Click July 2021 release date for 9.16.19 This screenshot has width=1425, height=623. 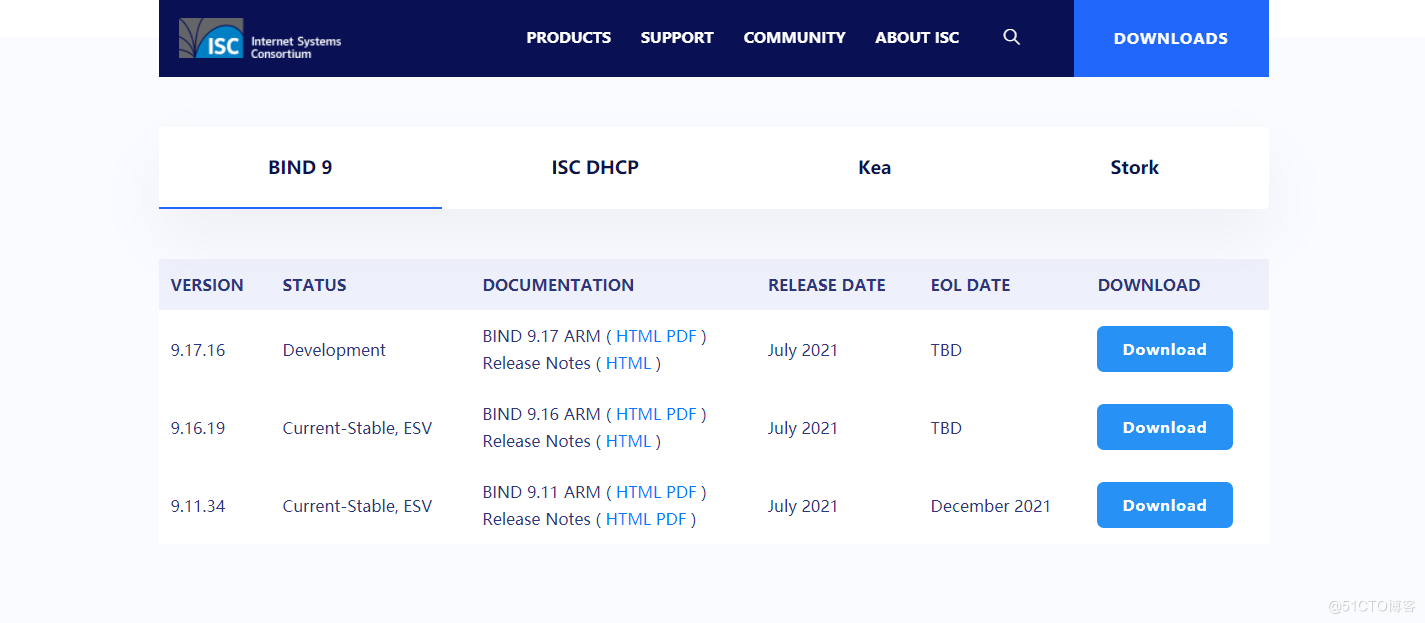(x=803, y=428)
